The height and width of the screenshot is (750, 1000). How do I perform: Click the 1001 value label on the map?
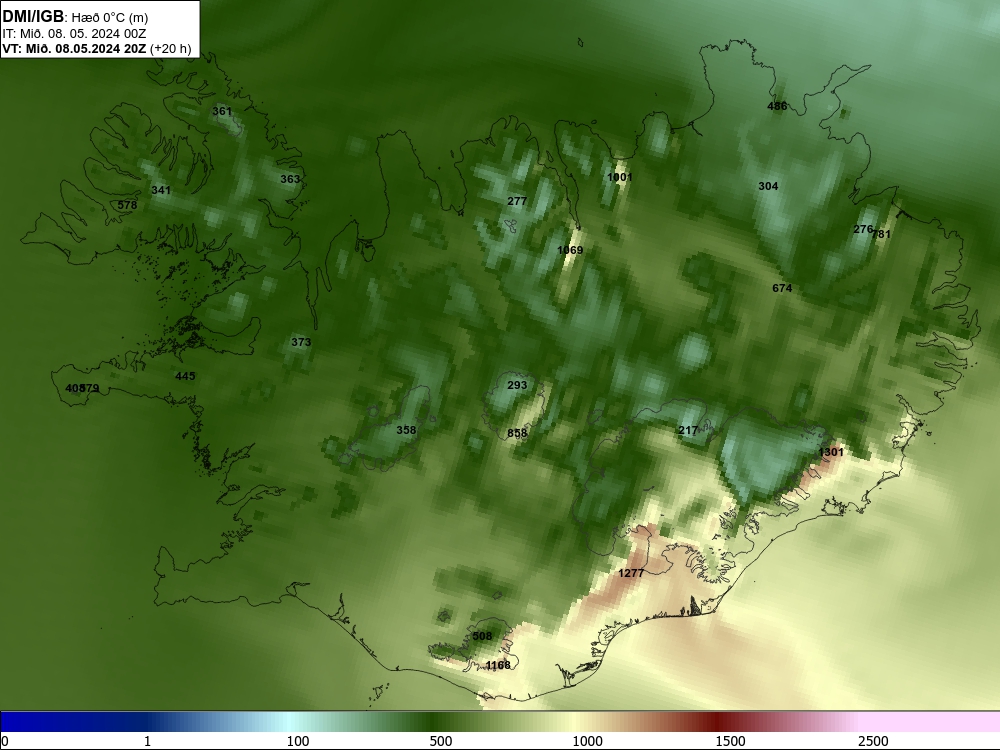point(620,177)
